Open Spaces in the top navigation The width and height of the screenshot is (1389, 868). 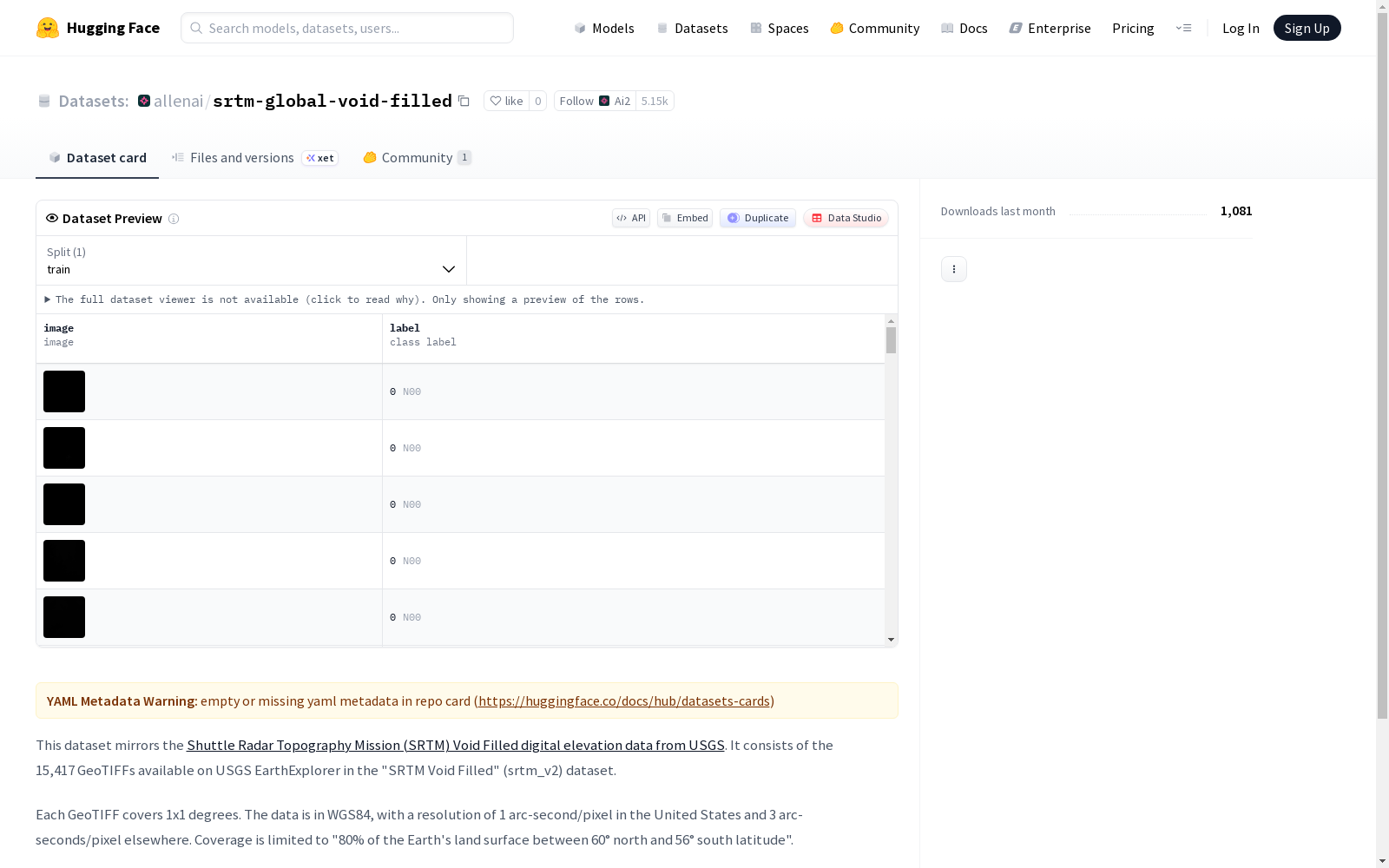(x=780, y=28)
